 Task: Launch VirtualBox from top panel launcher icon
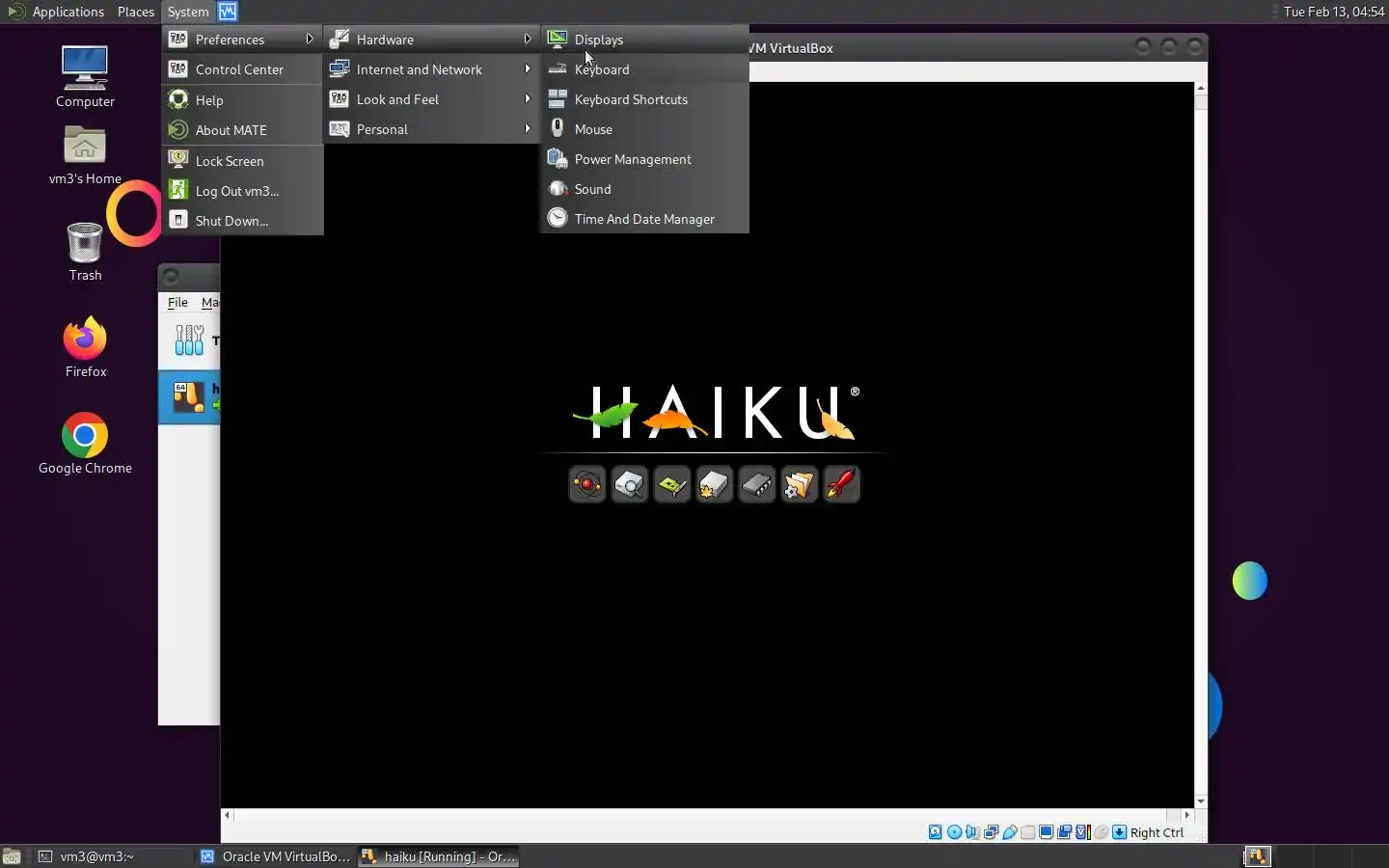(x=228, y=12)
